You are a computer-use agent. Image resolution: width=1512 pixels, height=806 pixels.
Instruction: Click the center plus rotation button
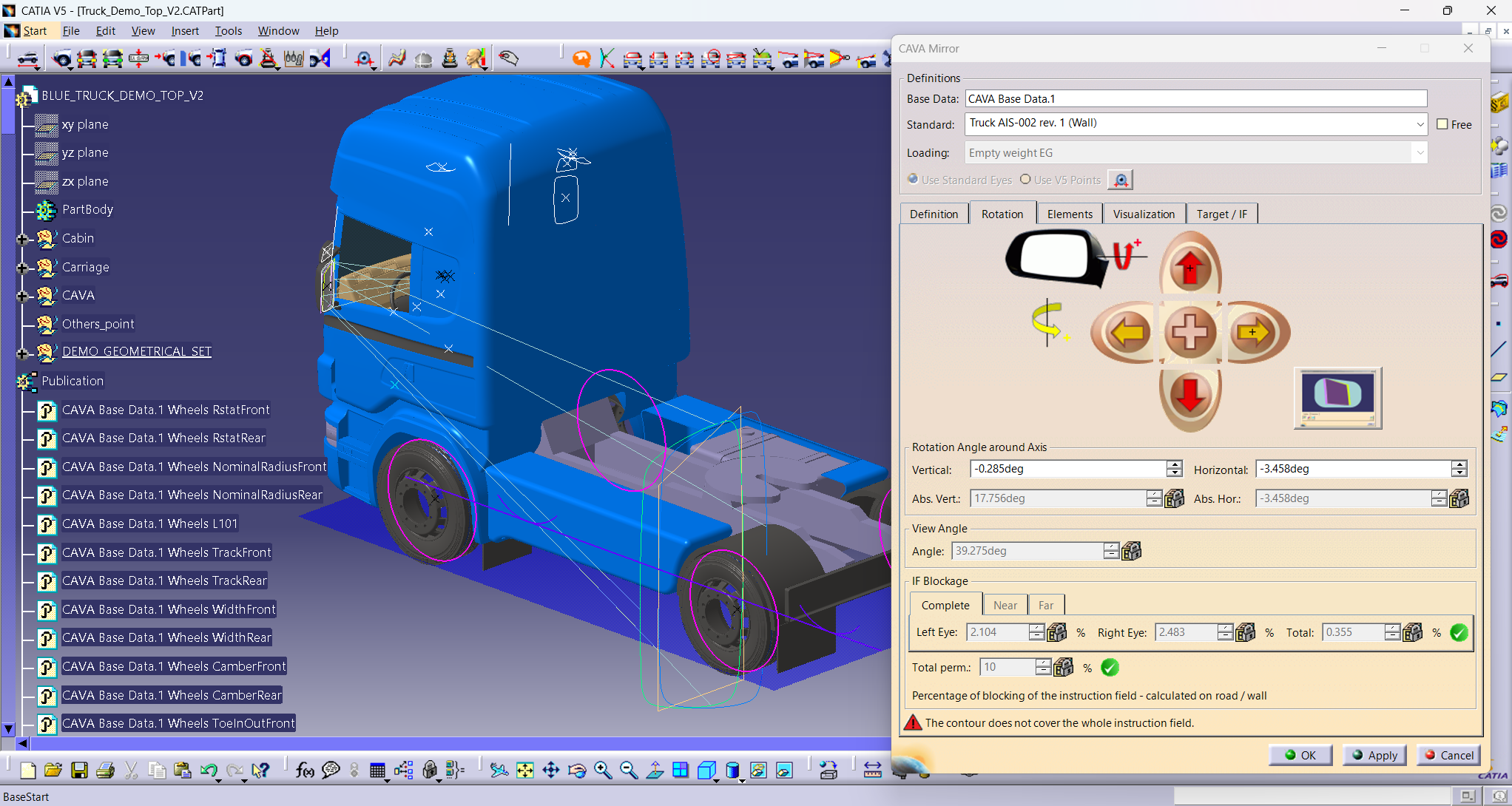[1190, 332]
